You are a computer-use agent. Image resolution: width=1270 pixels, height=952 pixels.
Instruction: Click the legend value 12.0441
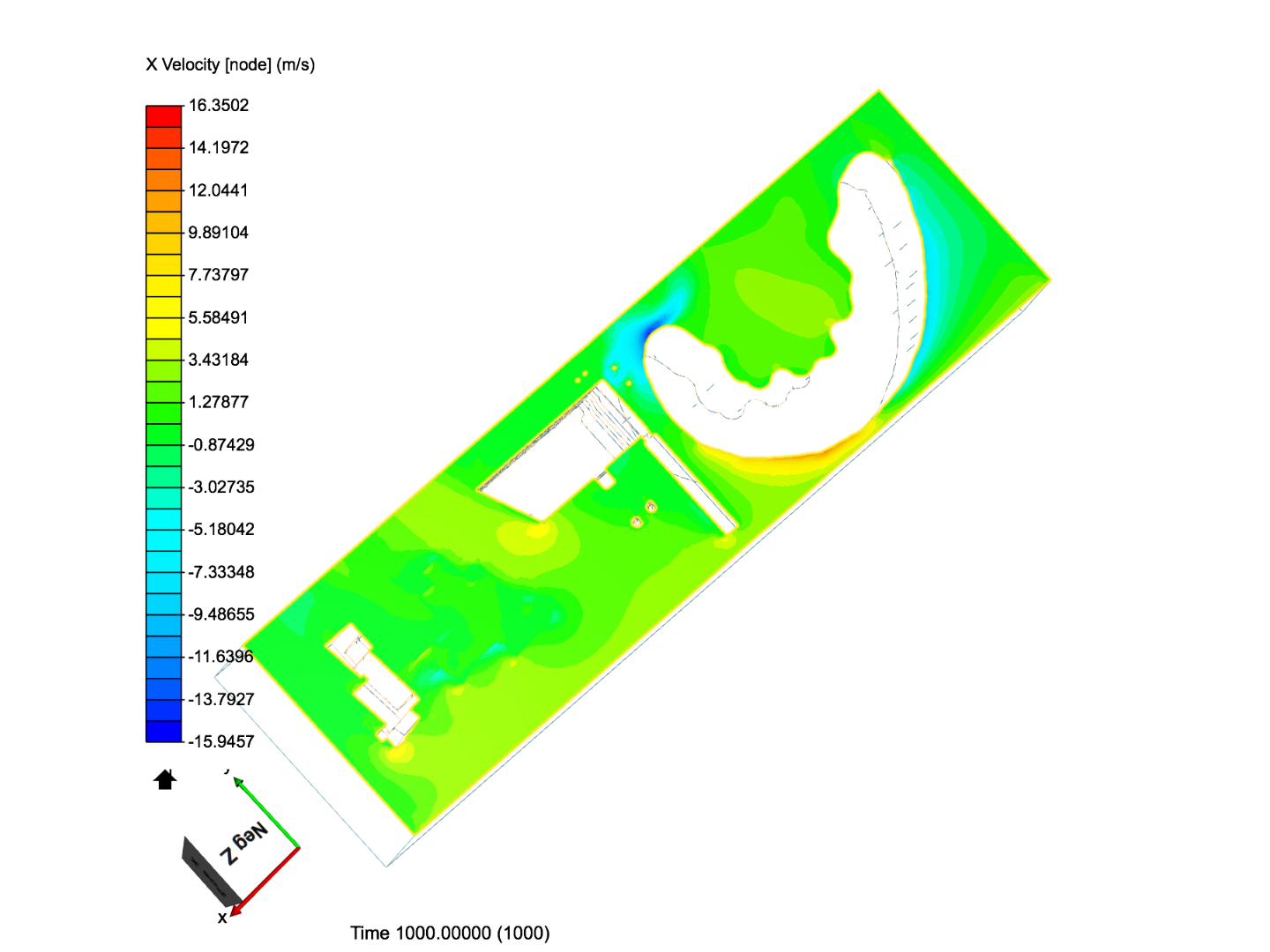219,190
